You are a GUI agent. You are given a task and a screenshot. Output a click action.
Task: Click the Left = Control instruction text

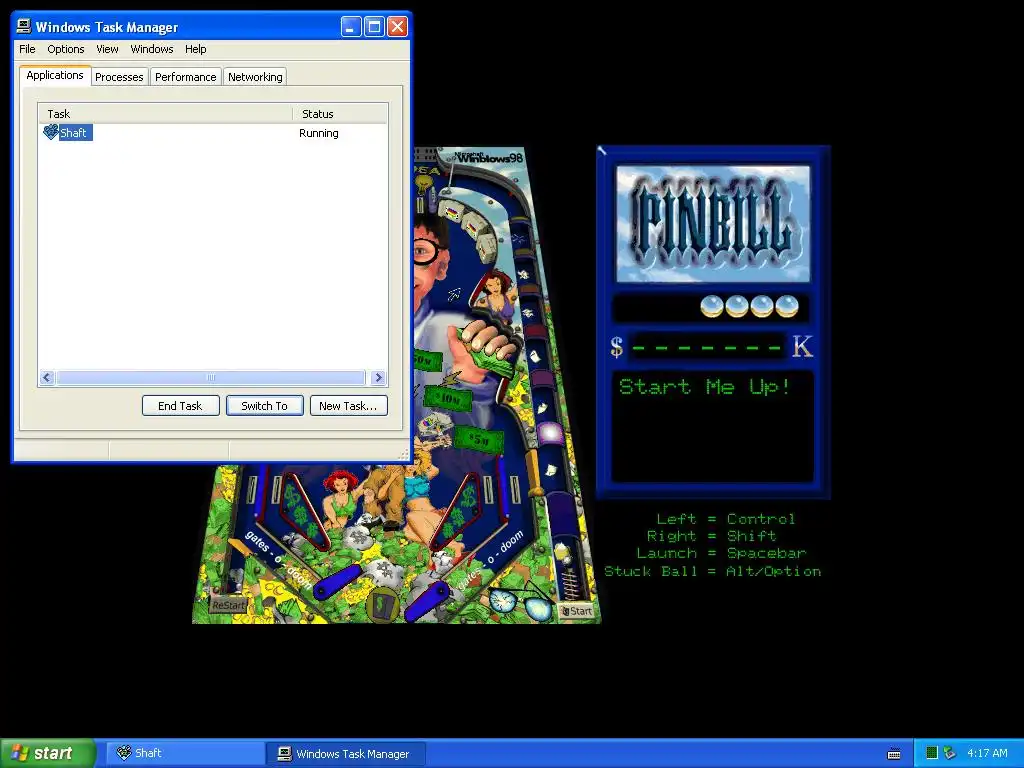pos(726,519)
